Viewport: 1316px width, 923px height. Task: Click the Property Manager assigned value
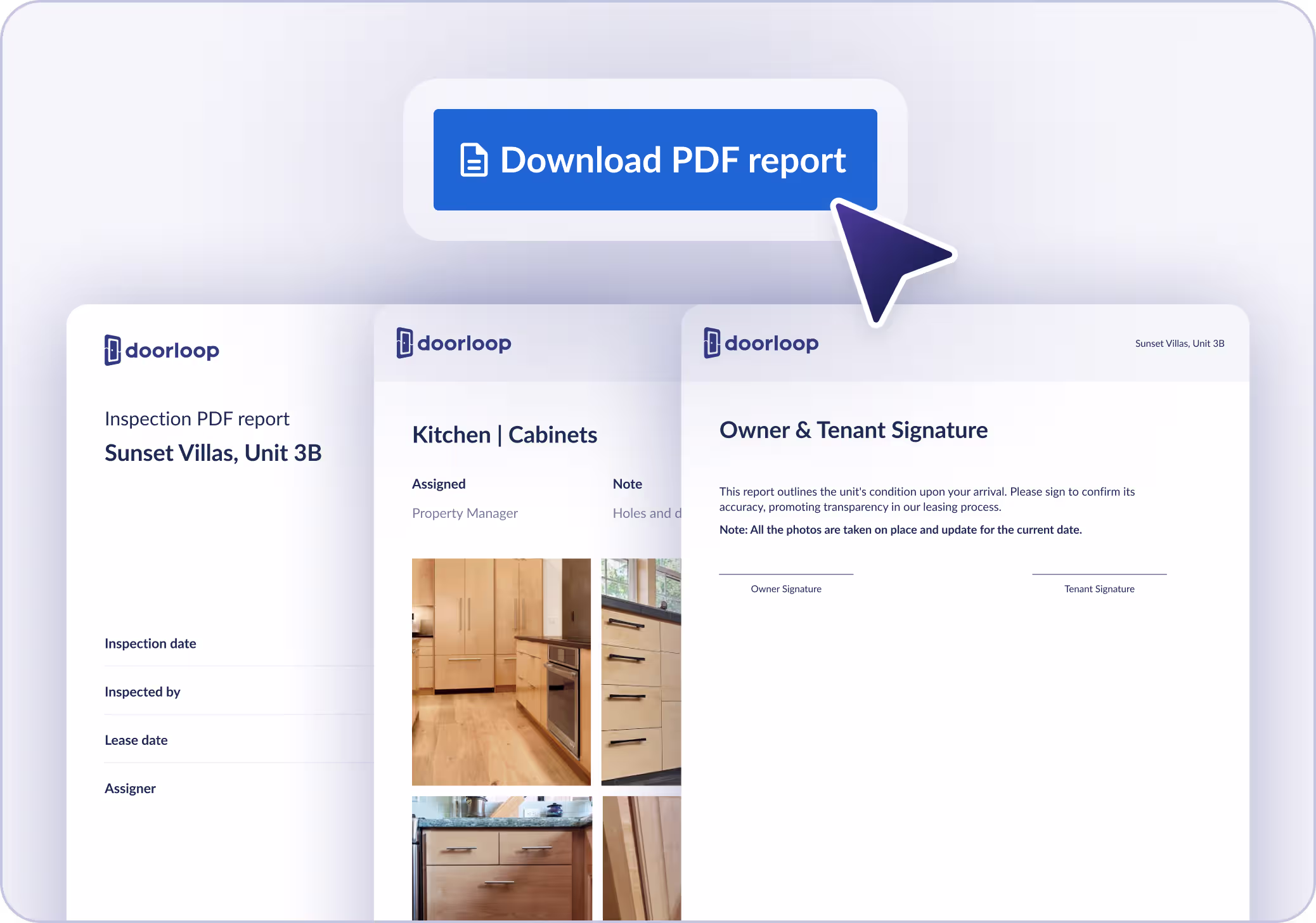coord(465,513)
